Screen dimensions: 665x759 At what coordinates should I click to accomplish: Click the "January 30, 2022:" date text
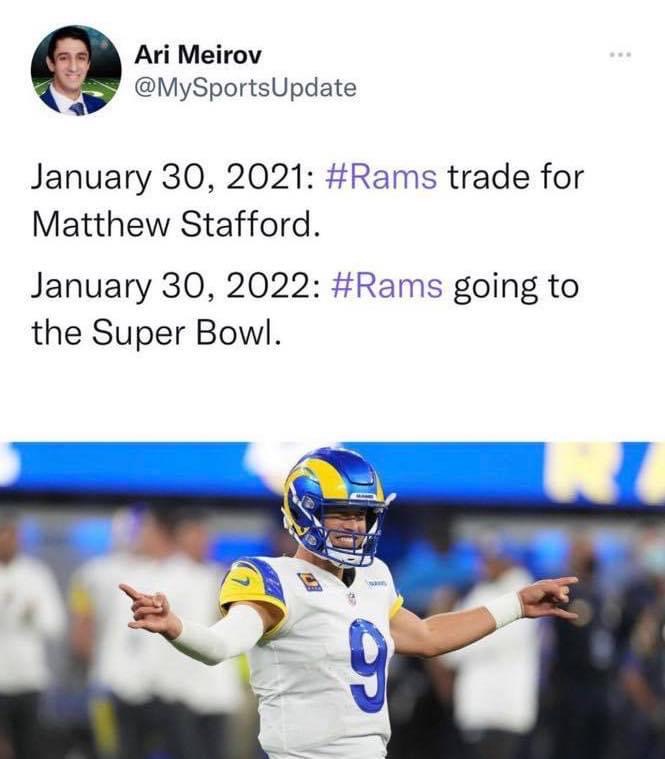tap(175, 287)
